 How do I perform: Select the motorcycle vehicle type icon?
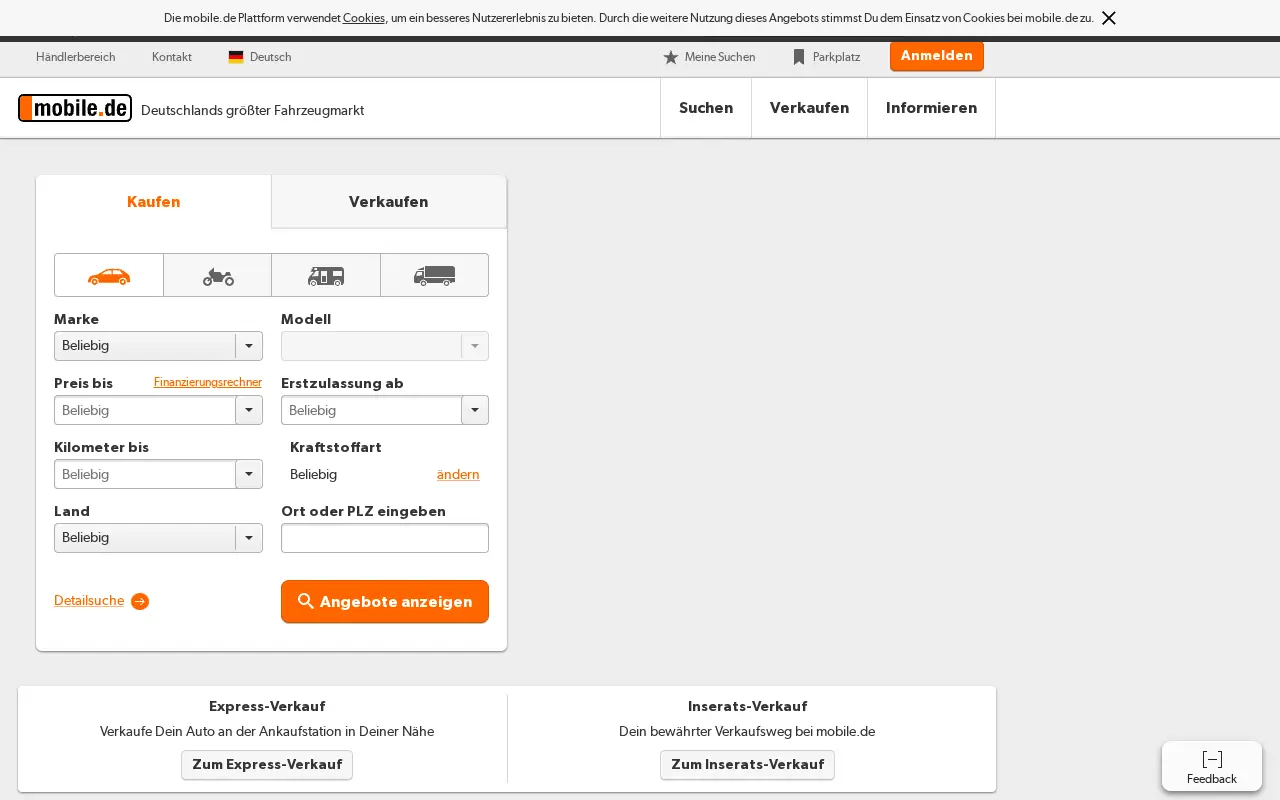(x=218, y=275)
